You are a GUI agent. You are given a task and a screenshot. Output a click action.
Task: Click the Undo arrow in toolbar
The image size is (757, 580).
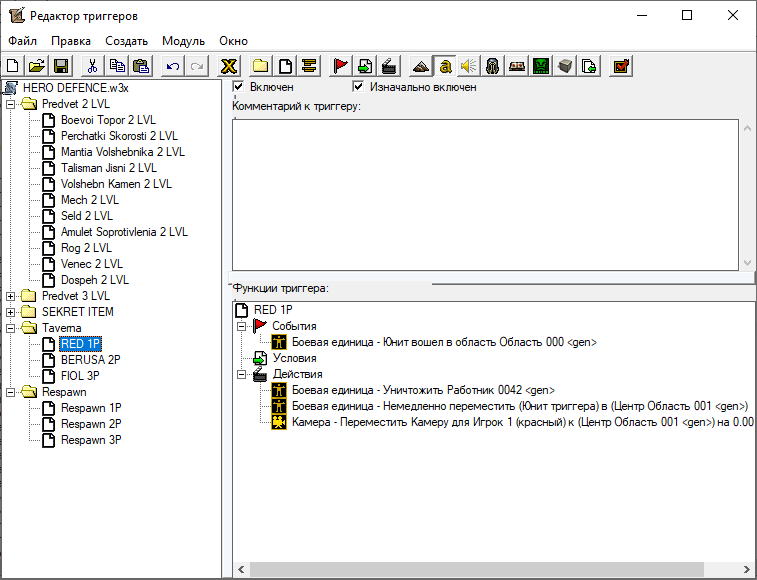click(173, 66)
